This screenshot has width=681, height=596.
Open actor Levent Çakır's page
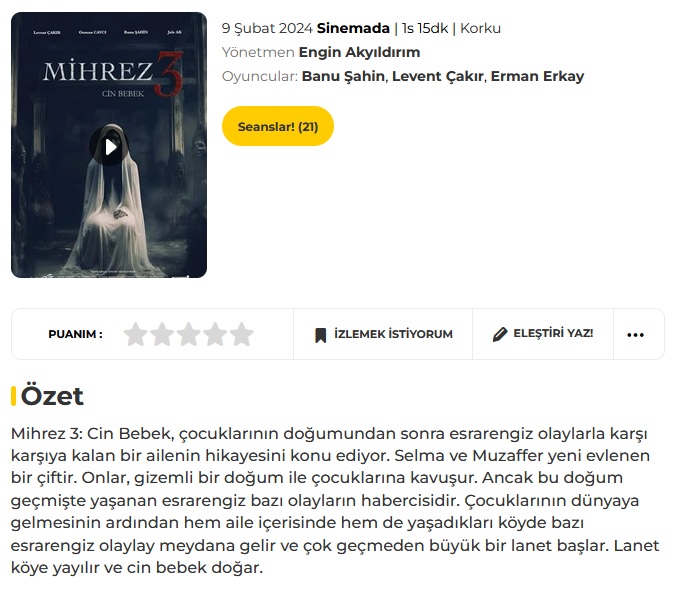click(x=438, y=76)
